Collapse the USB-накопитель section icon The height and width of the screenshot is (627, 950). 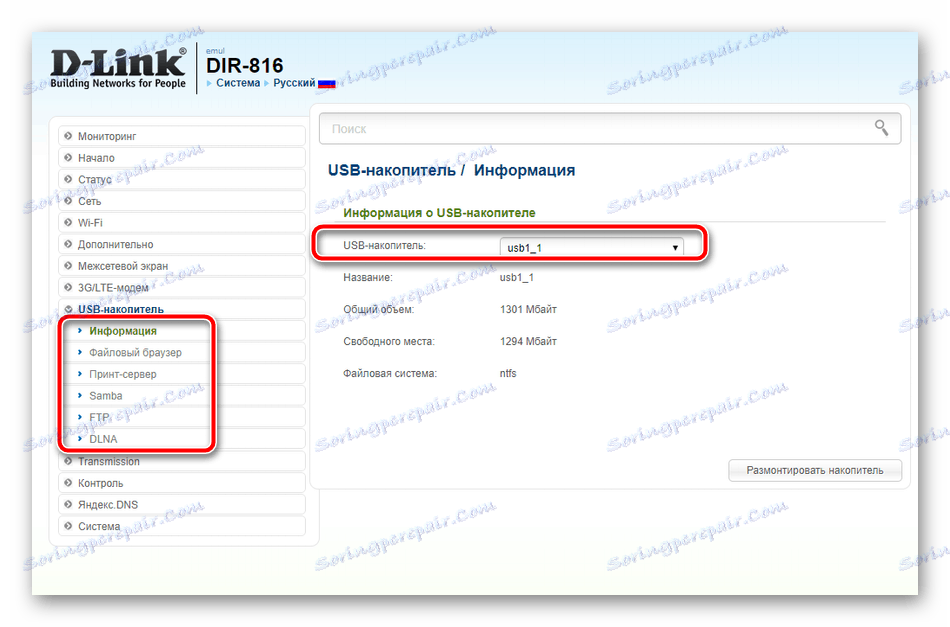click(68, 309)
